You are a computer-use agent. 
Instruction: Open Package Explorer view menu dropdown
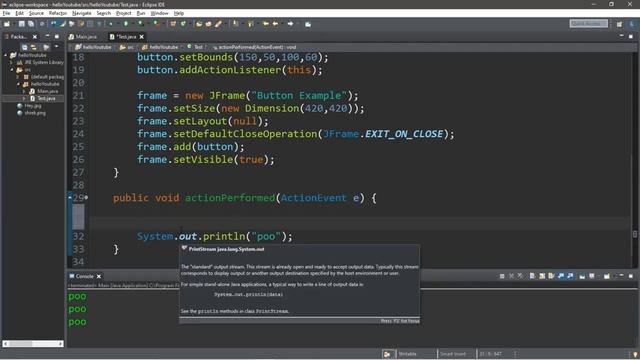(56, 47)
